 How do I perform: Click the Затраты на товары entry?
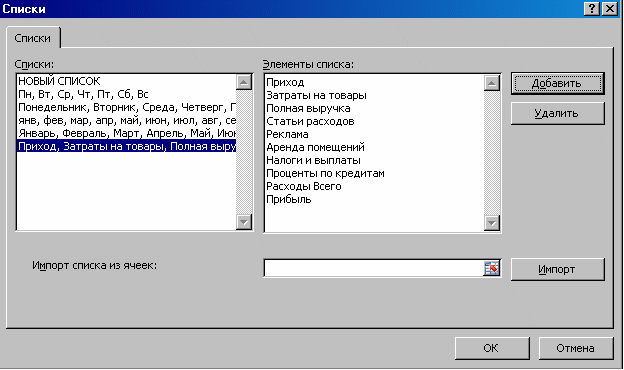[316, 95]
